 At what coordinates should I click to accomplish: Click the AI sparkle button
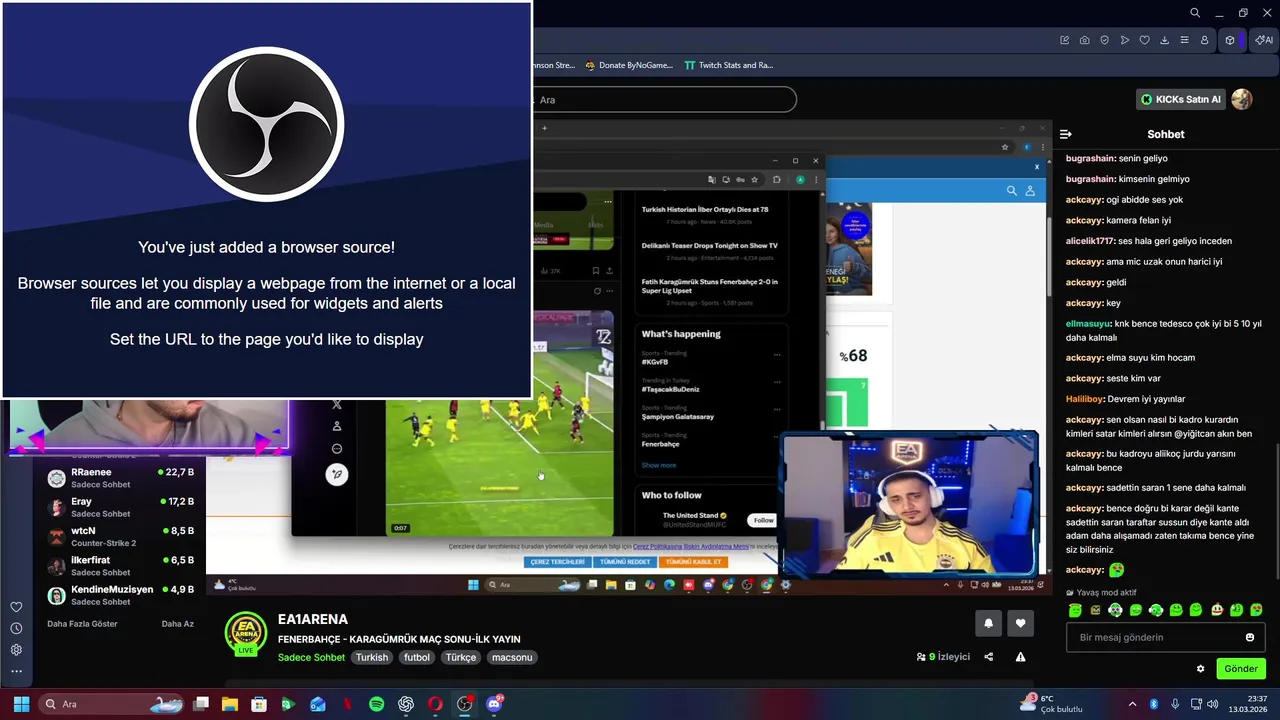tap(1265, 40)
